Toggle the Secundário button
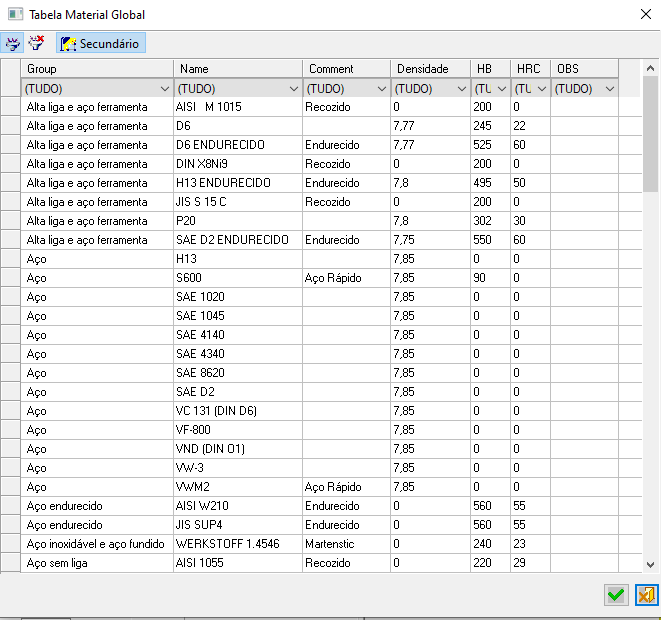The width and height of the screenshot is (661, 620). 101,43
